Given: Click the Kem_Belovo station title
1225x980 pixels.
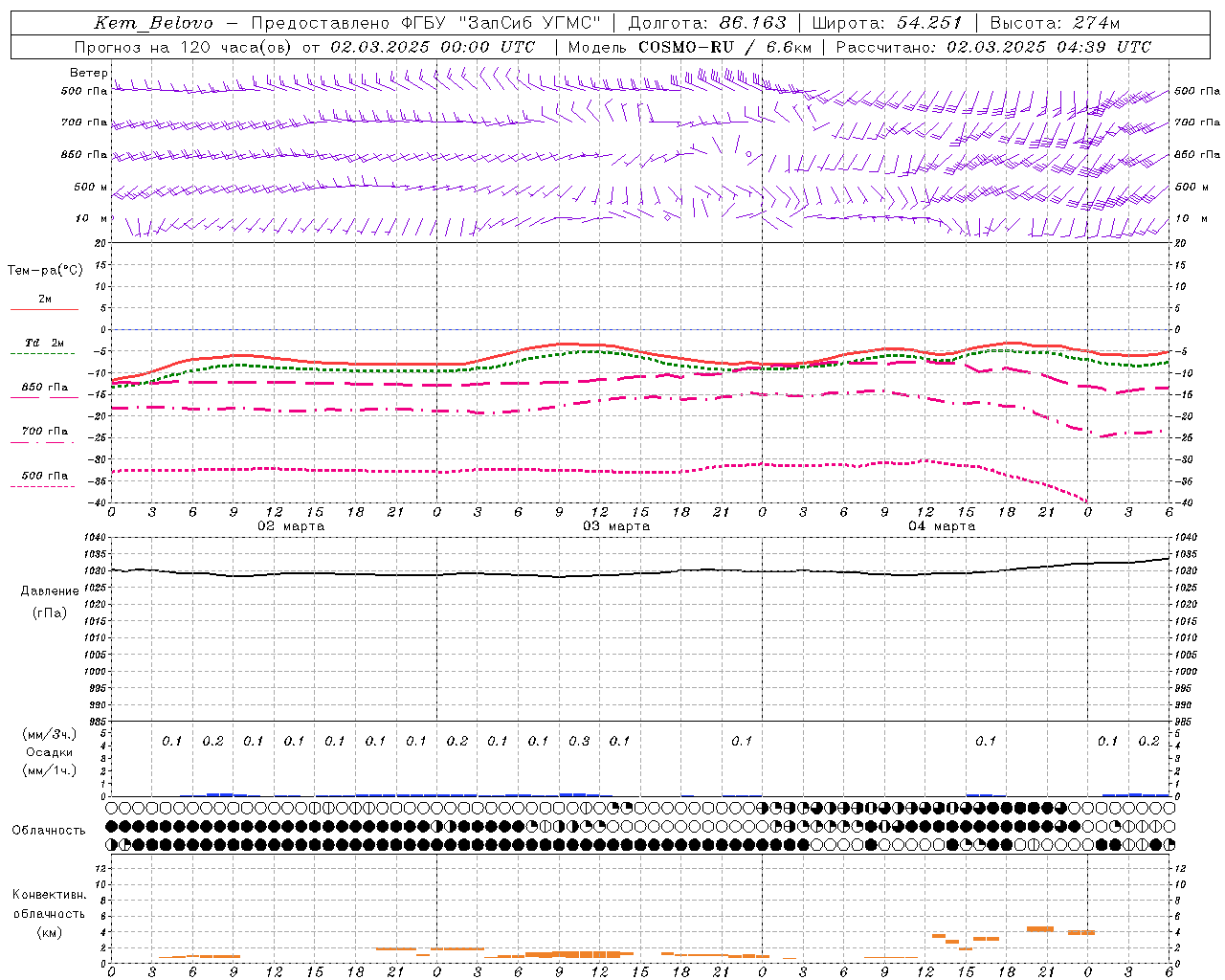Looking at the screenshot, I should click(x=153, y=23).
